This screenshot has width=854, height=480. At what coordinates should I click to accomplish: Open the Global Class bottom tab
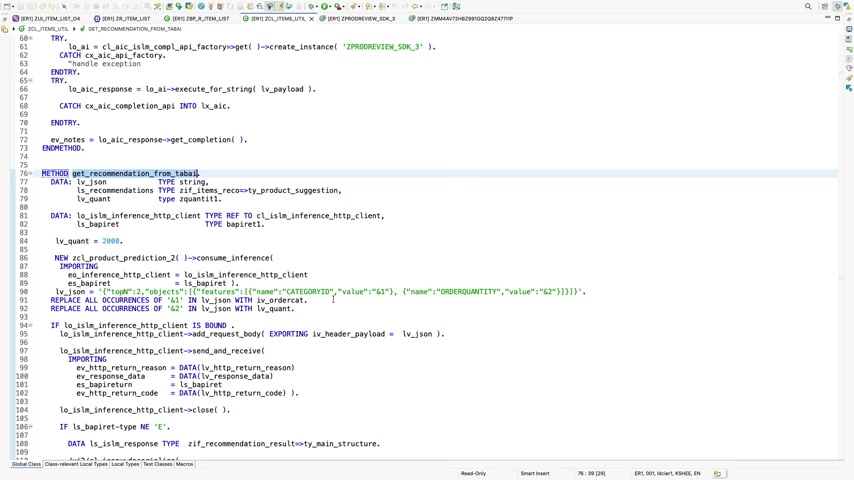(x=26, y=464)
